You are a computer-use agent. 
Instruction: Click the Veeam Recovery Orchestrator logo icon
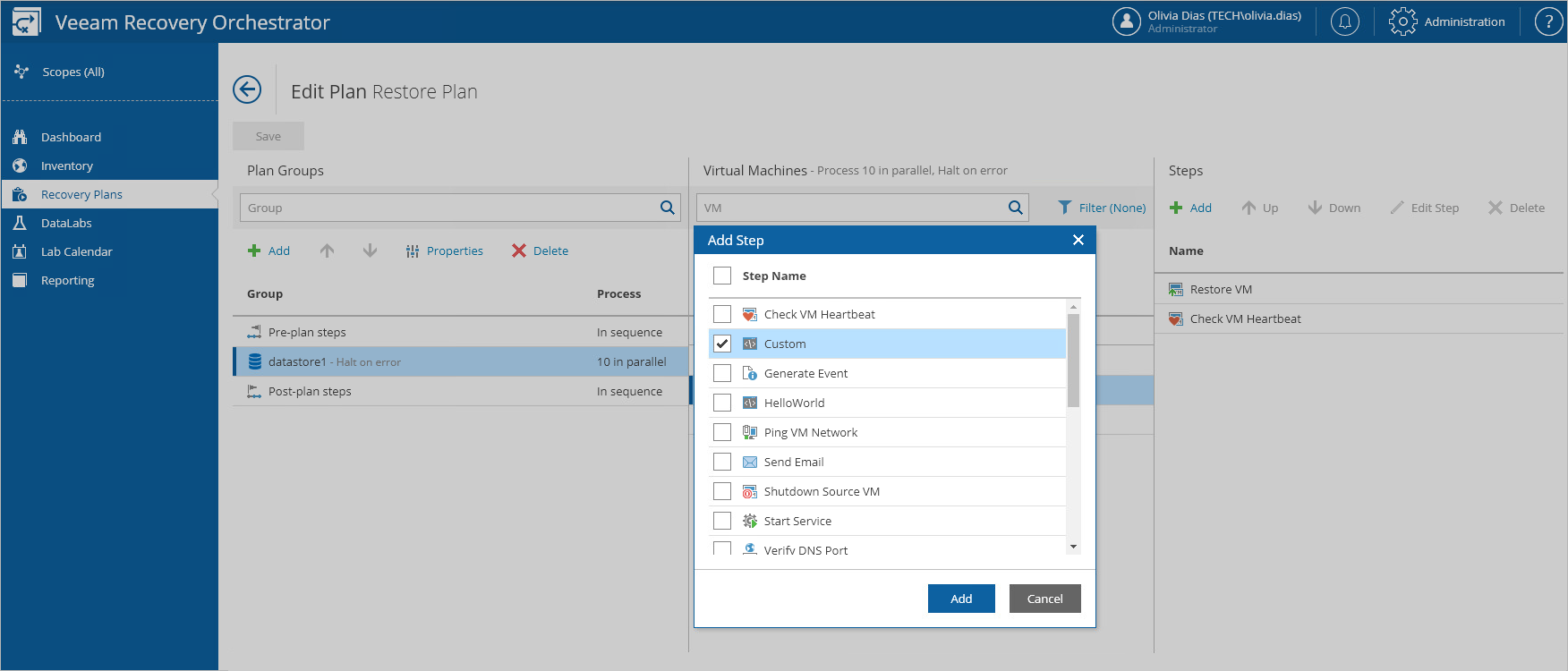point(26,21)
